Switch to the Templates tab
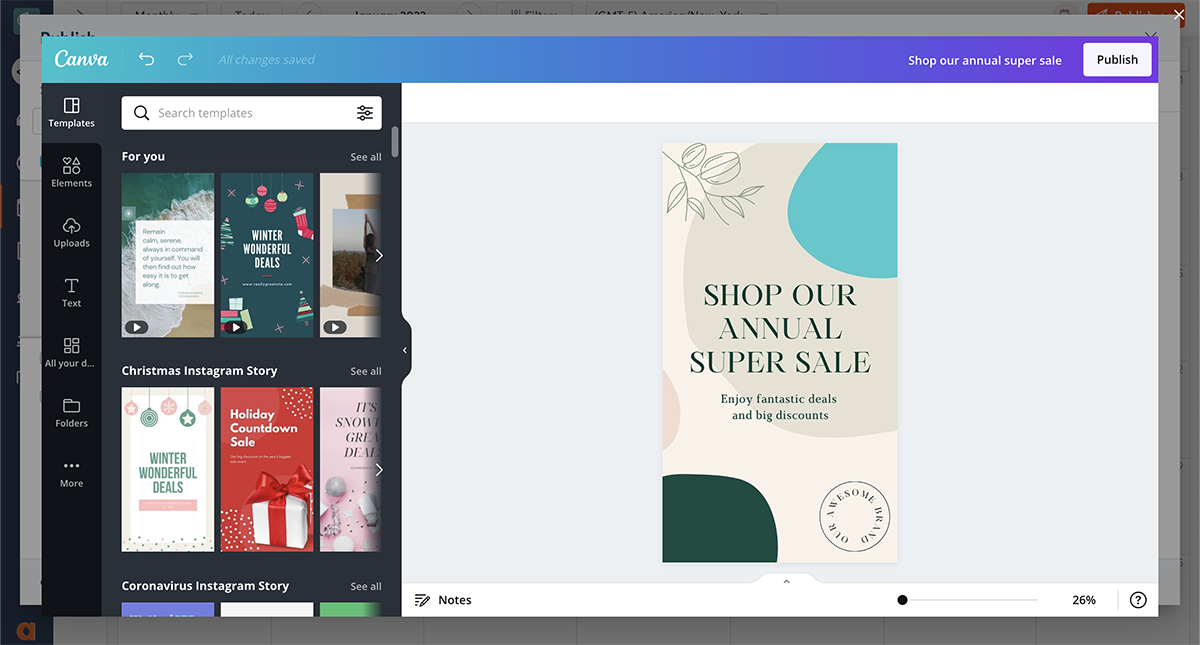The image size is (1200, 645). pyautogui.click(x=71, y=112)
